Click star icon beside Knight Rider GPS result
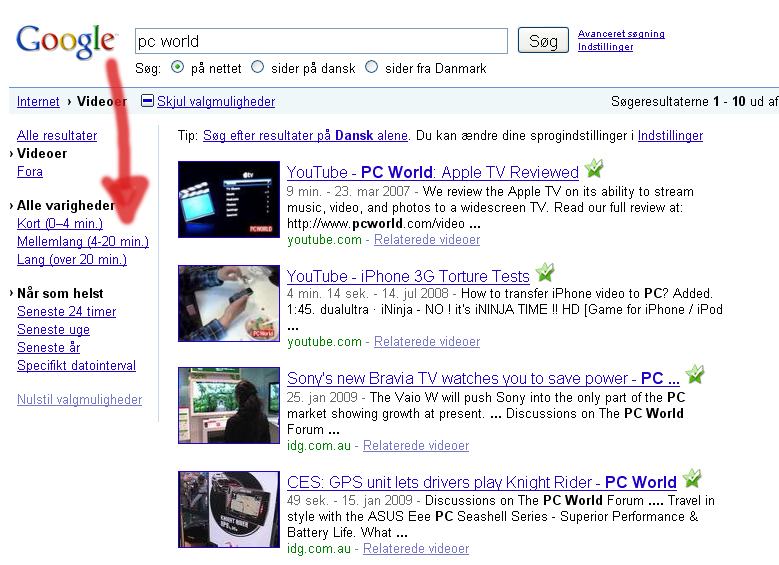The height and width of the screenshot is (565, 779). [691, 479]
